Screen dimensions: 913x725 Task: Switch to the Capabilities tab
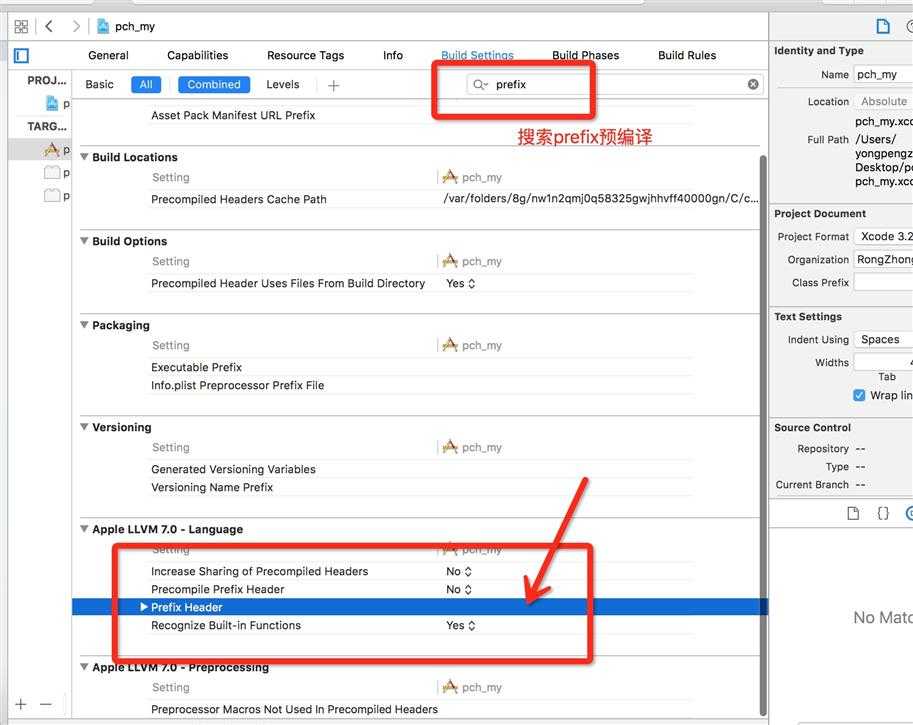(197, 55)
